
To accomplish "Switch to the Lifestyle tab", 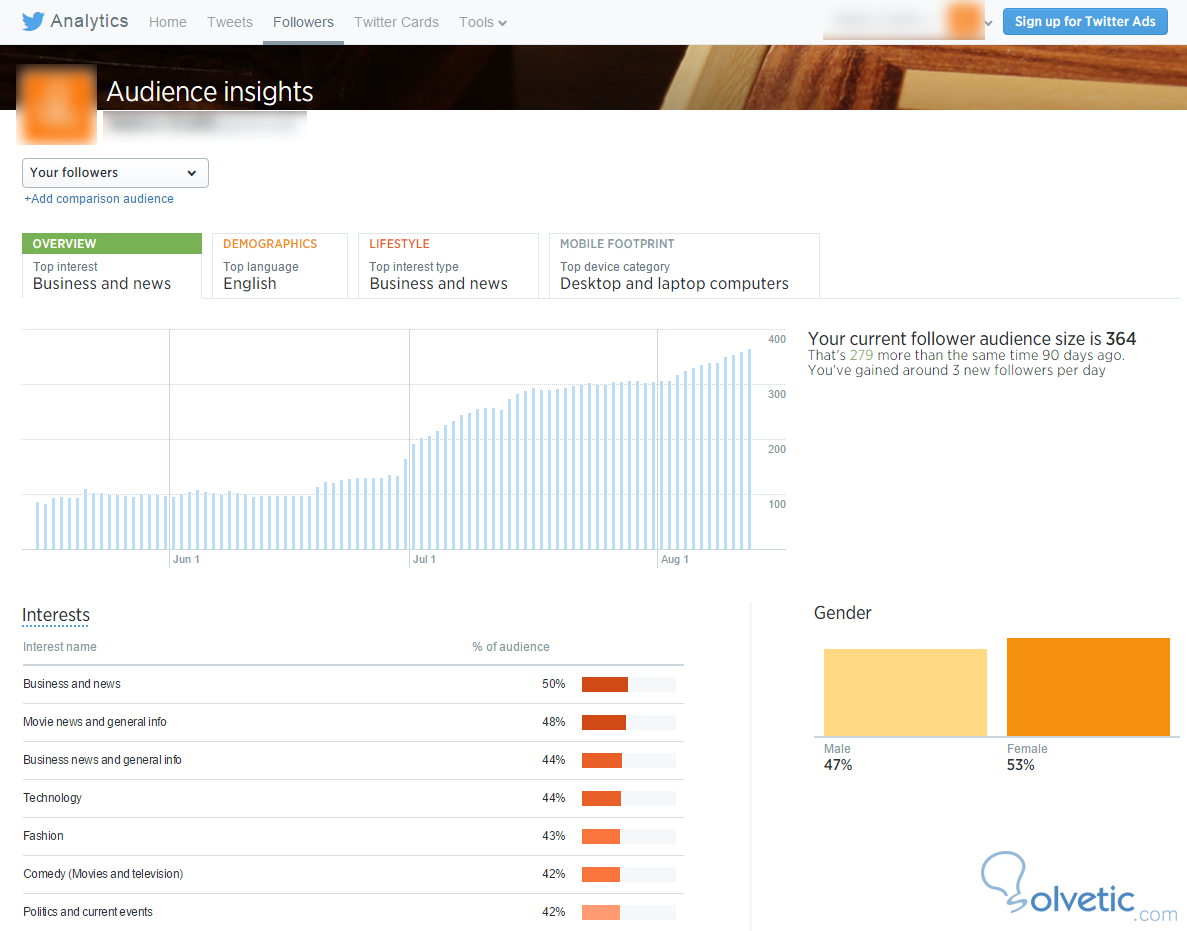I will (x=448, y=265).
